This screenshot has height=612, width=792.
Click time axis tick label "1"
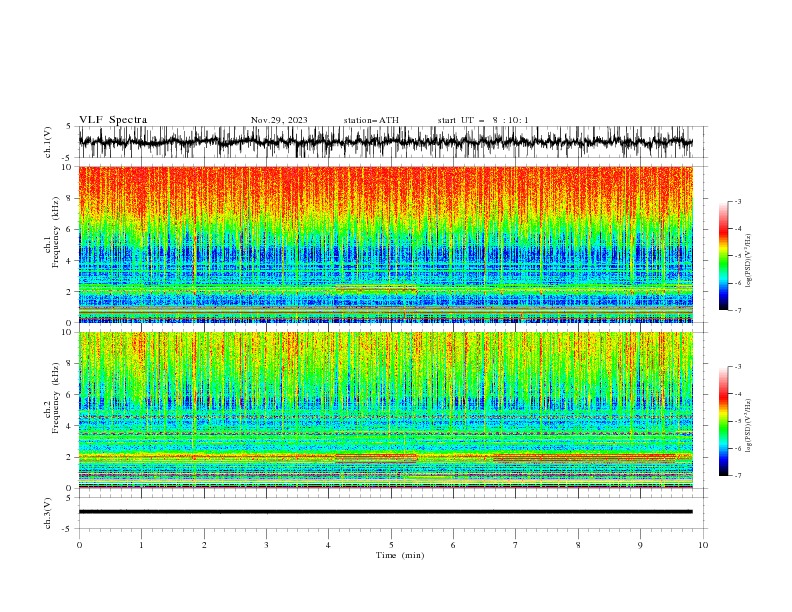tap(141, 545)
